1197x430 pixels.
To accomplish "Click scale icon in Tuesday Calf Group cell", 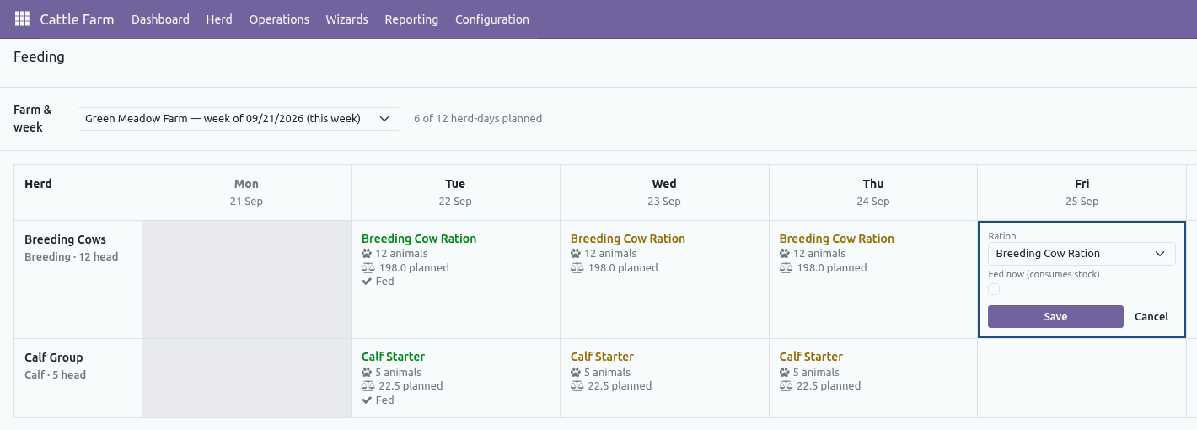I will (x=367, y=386).
